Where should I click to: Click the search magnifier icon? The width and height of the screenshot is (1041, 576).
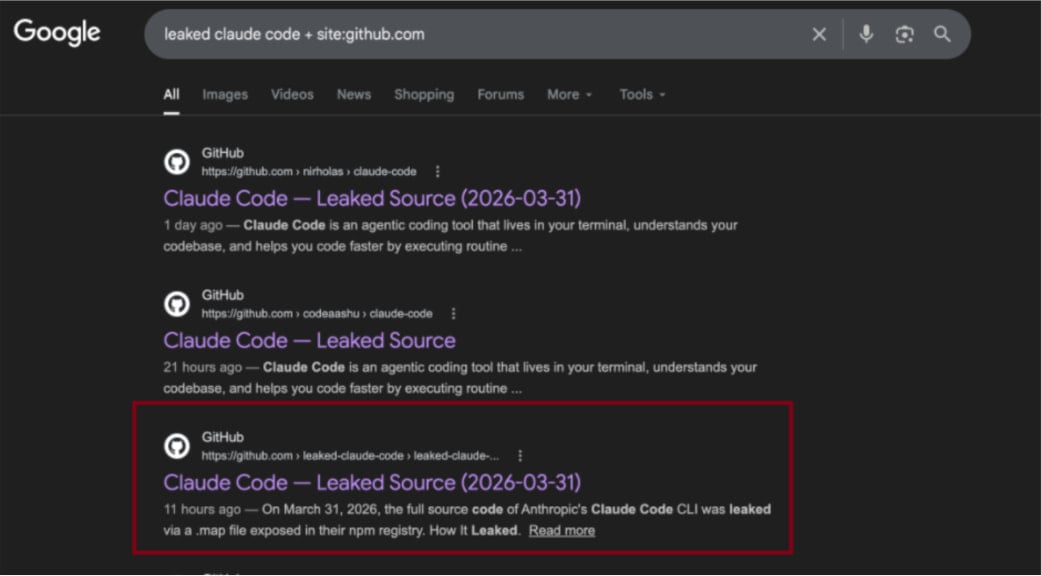tap(941, 33)
